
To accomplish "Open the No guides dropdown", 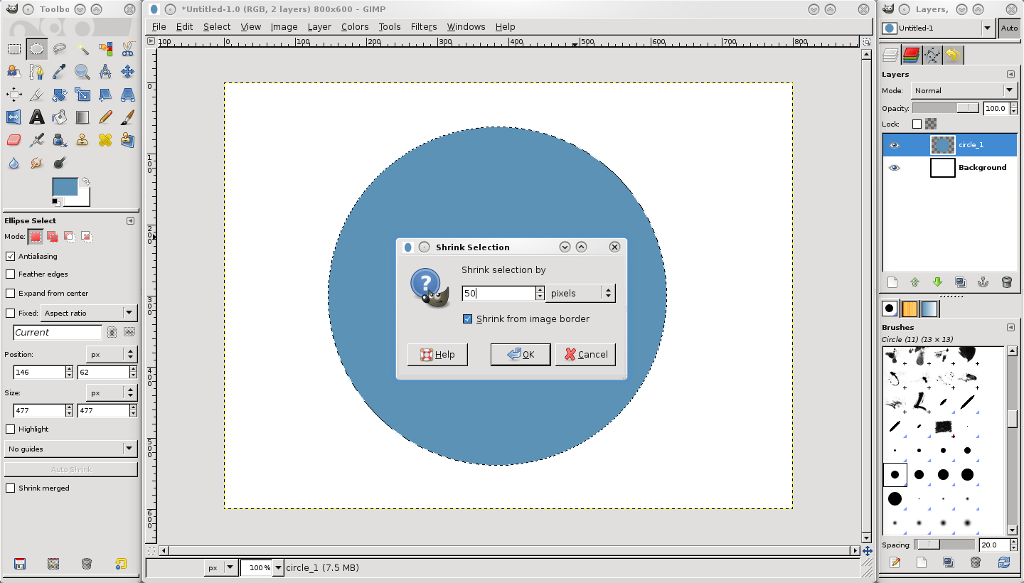I will pos(70,449).
